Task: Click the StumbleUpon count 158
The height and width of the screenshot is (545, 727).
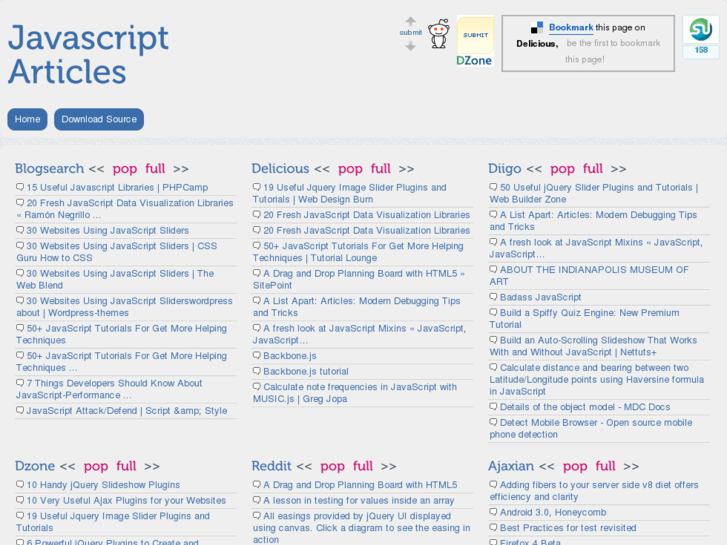Action: [x=701, y=50]
